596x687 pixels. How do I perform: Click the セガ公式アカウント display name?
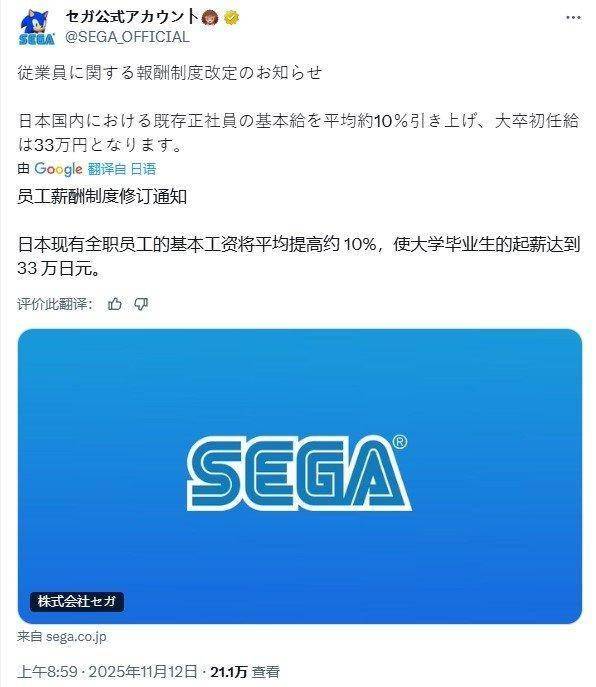[x=132, y=17]
